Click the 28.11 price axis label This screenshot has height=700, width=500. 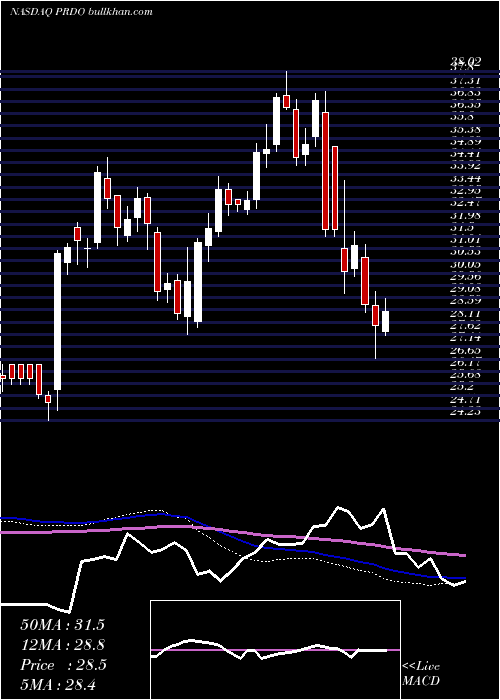(x=465, y=314)
